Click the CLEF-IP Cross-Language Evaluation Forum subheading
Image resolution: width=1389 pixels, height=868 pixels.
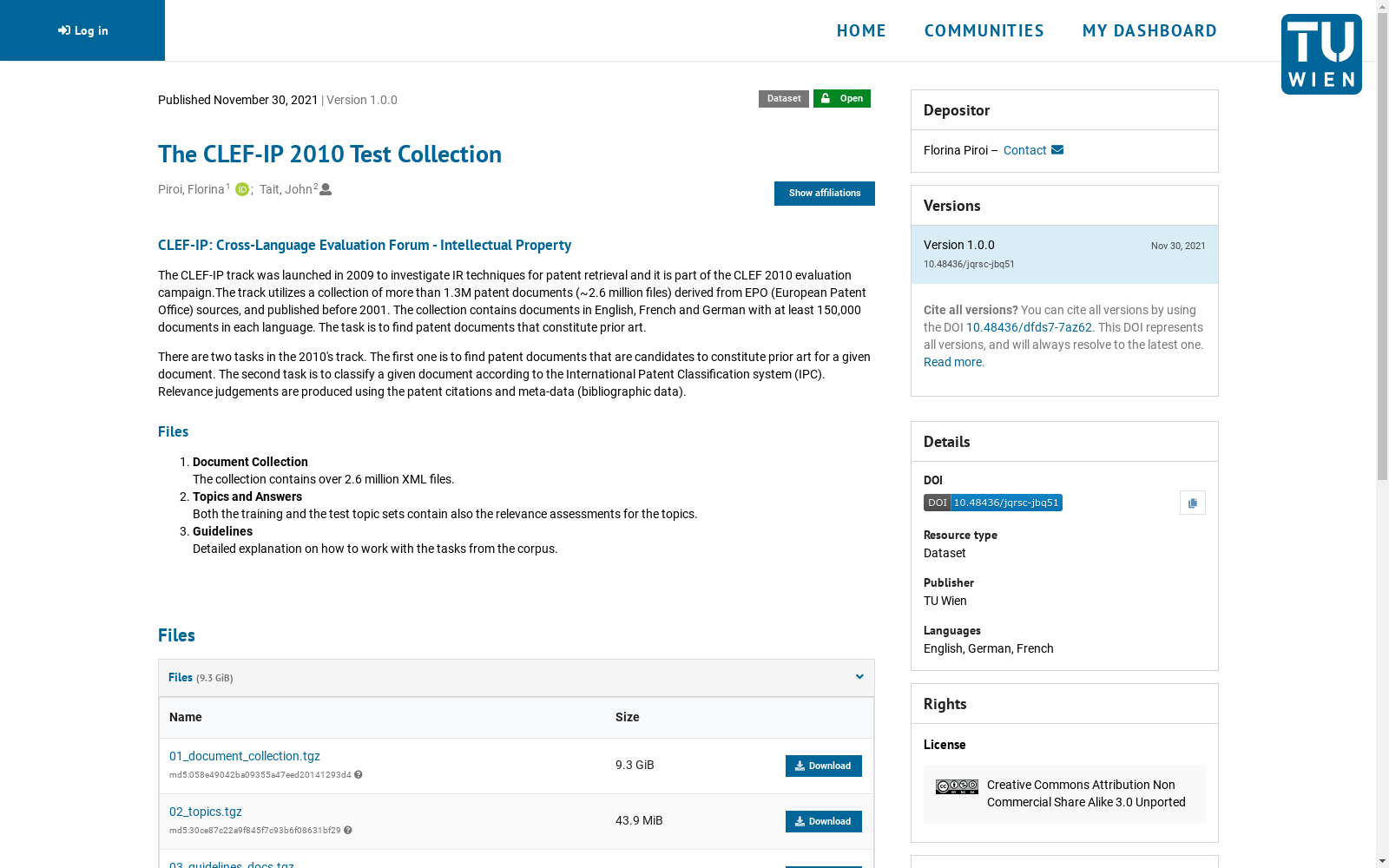tap(365, 245)
